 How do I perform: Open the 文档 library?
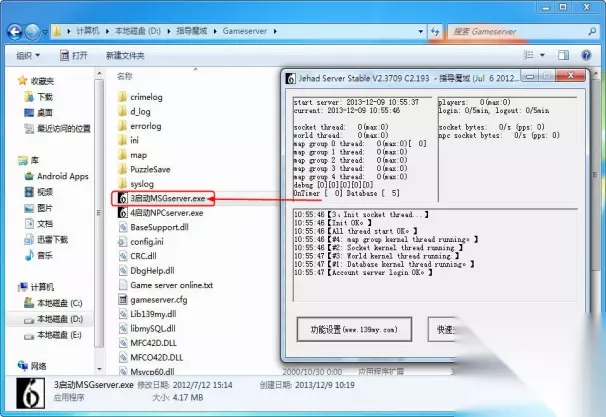(38, 223)
